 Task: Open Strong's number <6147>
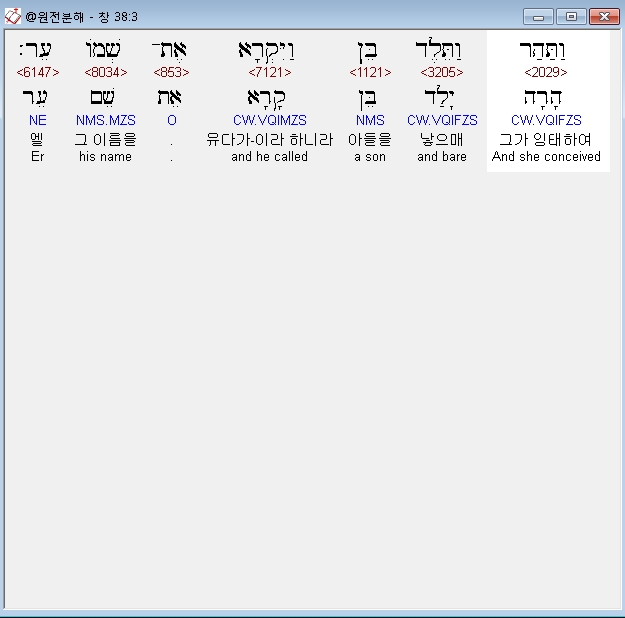pos(38,72)
